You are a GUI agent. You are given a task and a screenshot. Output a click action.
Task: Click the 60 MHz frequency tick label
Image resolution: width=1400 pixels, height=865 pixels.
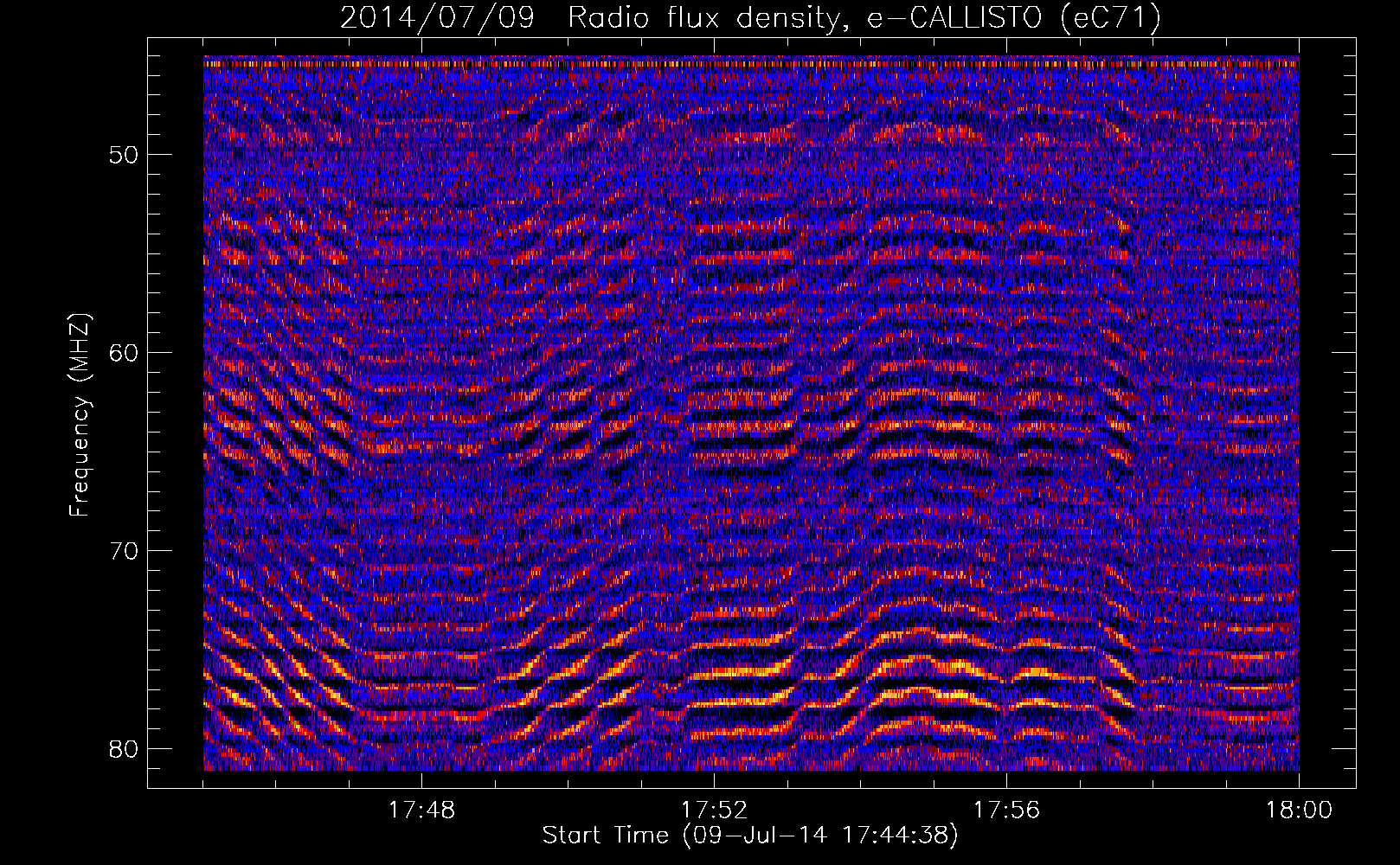click(124, 353)
